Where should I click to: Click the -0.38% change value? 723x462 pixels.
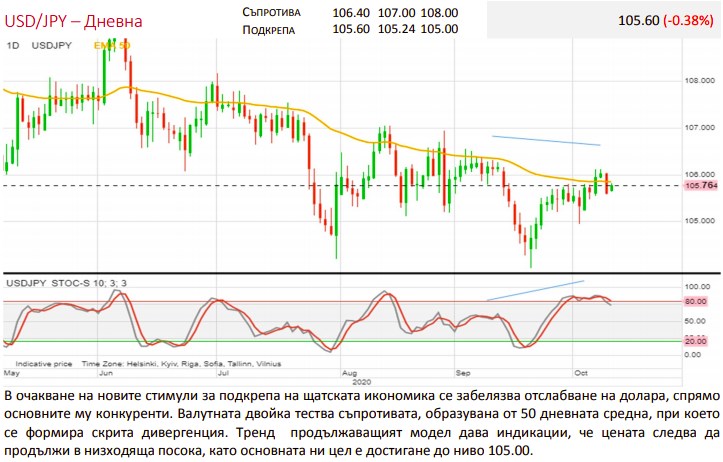tap(688, 20)
